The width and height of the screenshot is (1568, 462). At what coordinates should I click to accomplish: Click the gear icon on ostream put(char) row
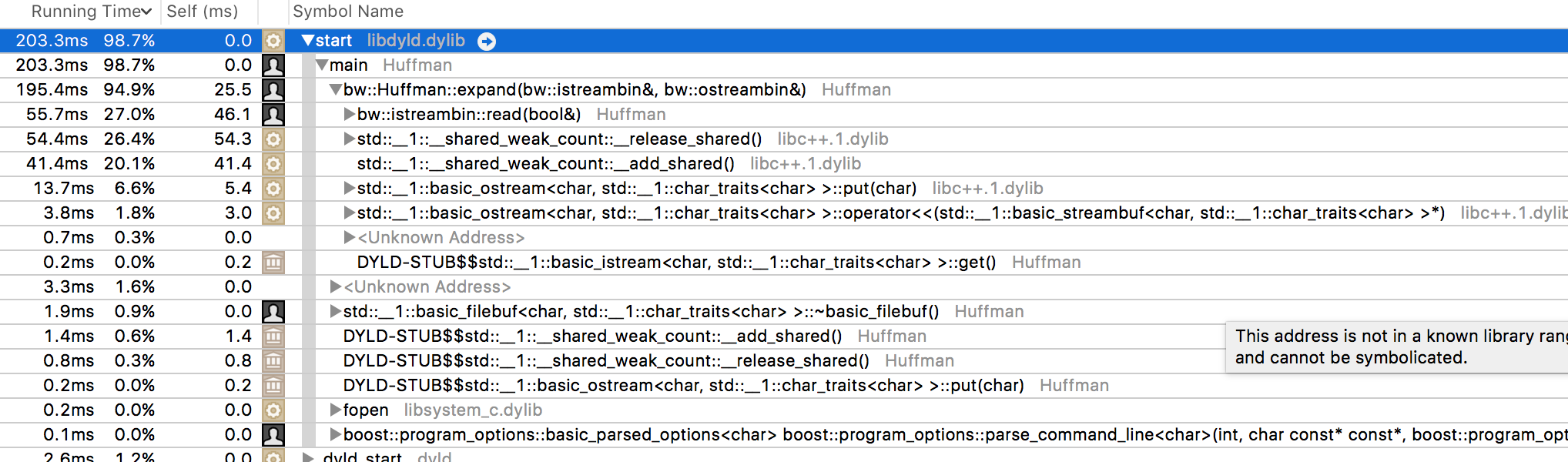click(273, 188)
